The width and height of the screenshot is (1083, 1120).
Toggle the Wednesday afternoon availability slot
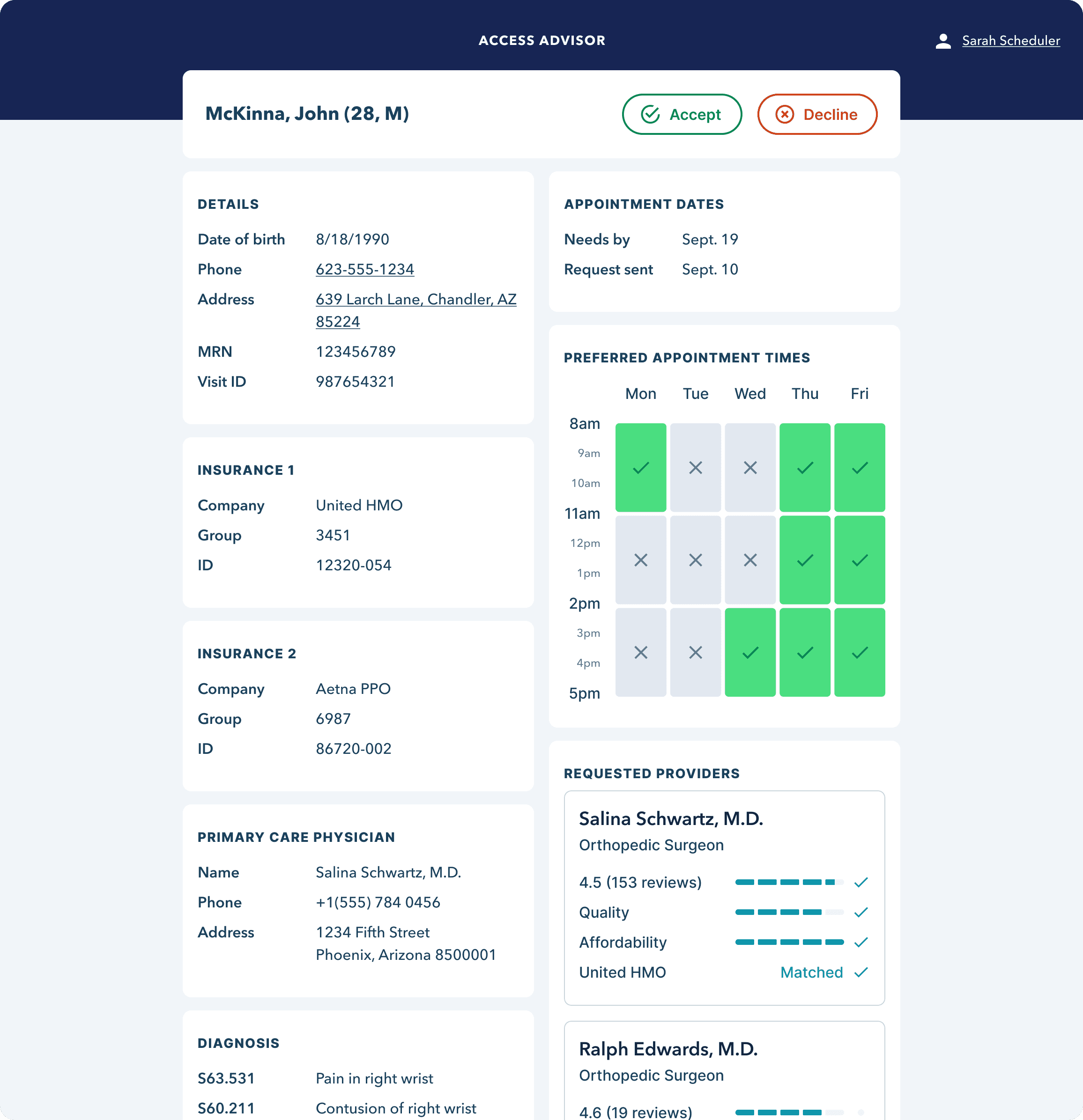(750, 652)
